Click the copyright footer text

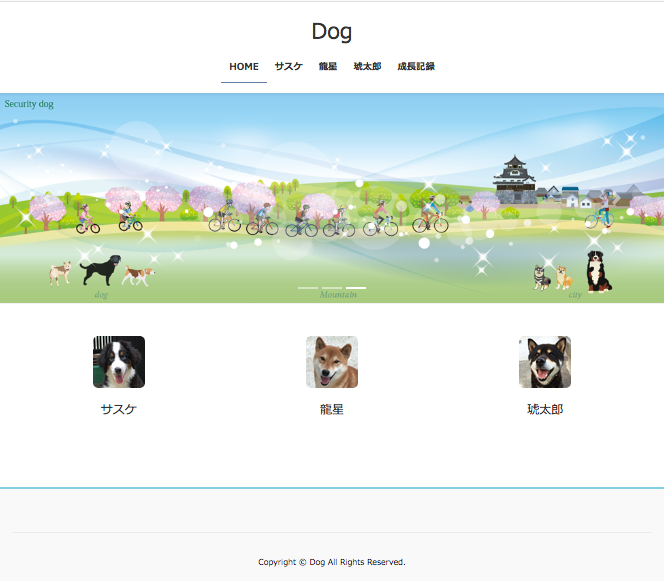[x=332, y=562]
